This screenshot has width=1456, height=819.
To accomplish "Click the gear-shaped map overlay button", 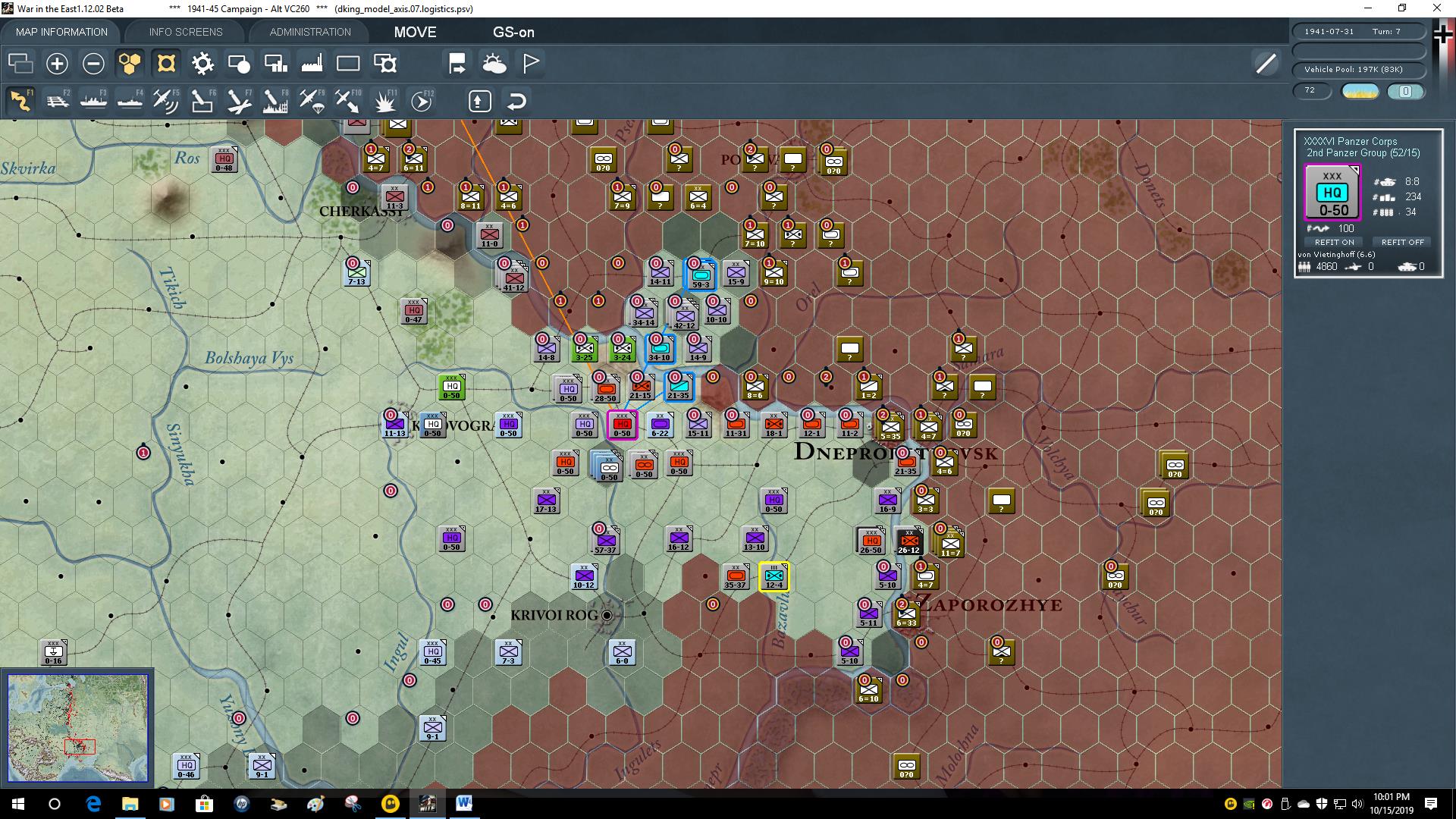I will pos(202,63).
